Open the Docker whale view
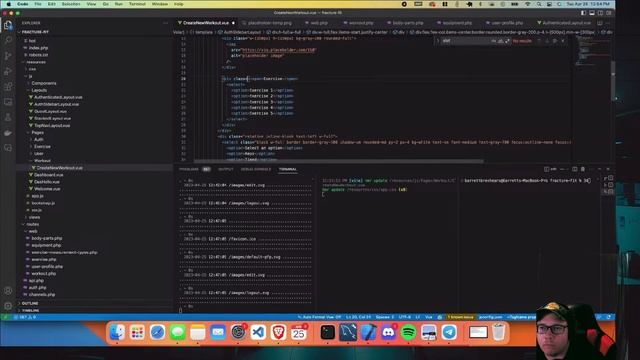 tap(8, 133)
